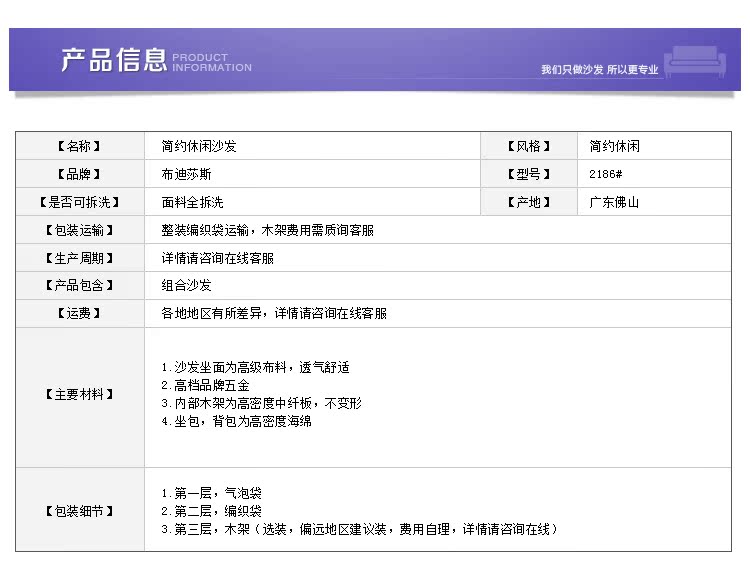Click the value 组合沙发

coord(186,286)
